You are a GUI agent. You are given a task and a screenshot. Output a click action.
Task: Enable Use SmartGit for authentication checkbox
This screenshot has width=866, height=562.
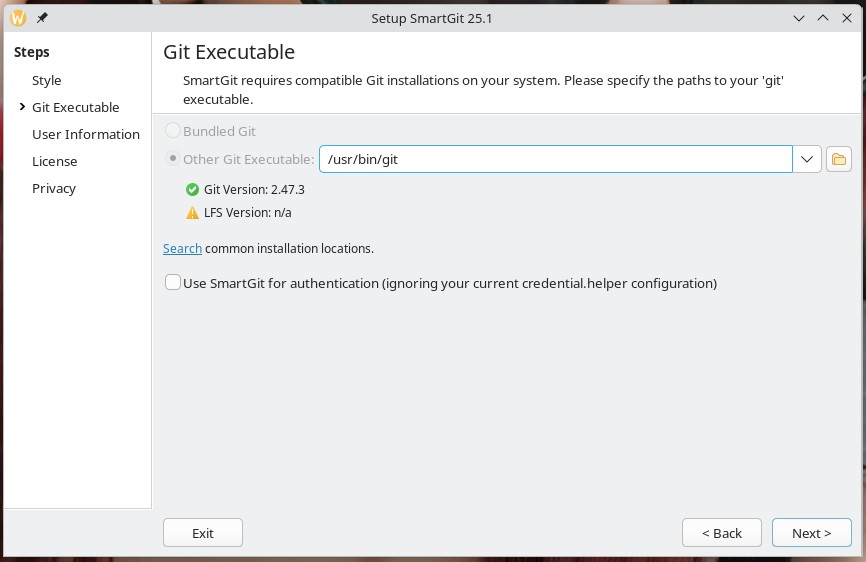tap(173, 283)
